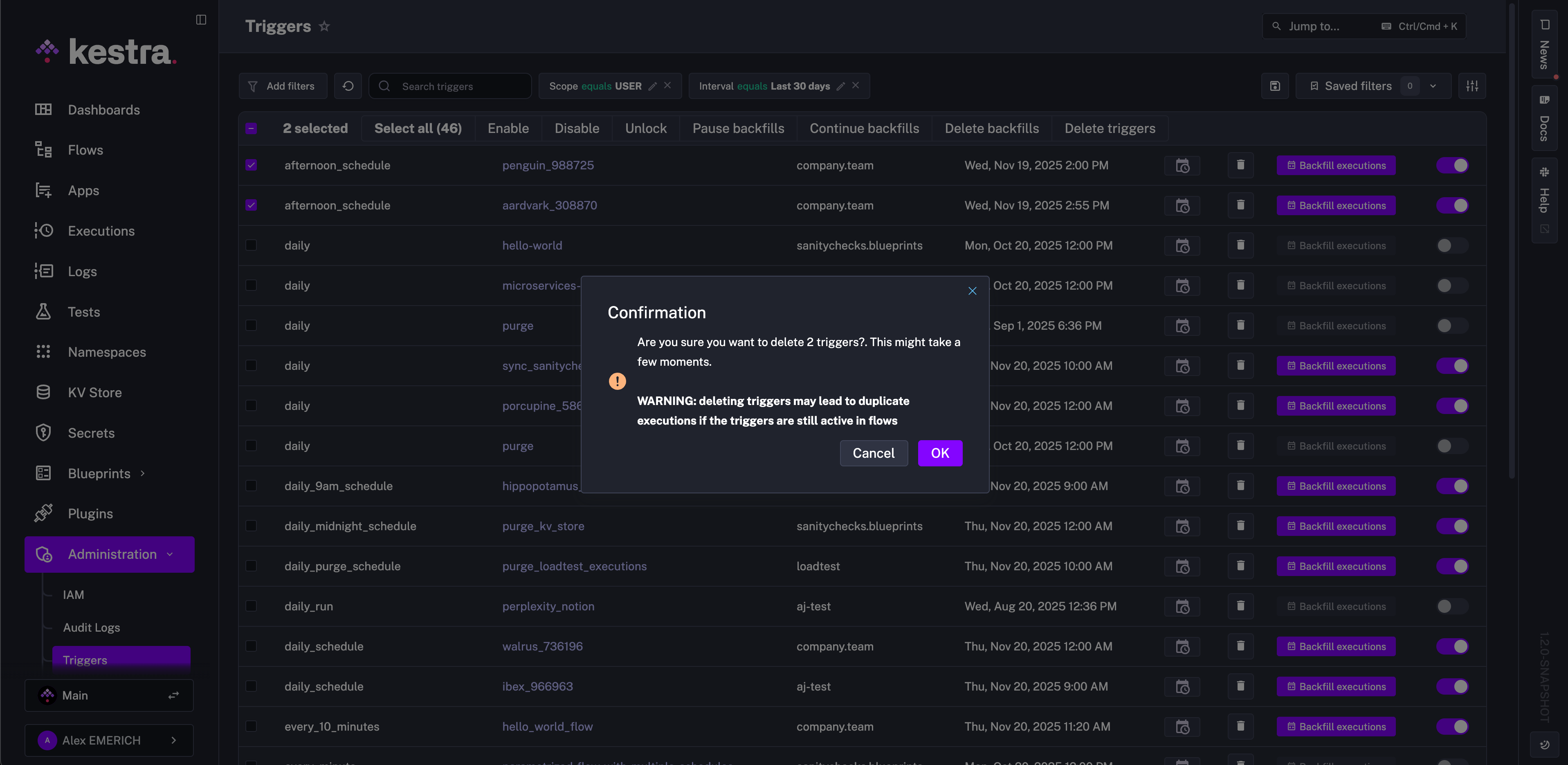Toggle off the aardvark_308870 trigger switch

(1452, 205)
